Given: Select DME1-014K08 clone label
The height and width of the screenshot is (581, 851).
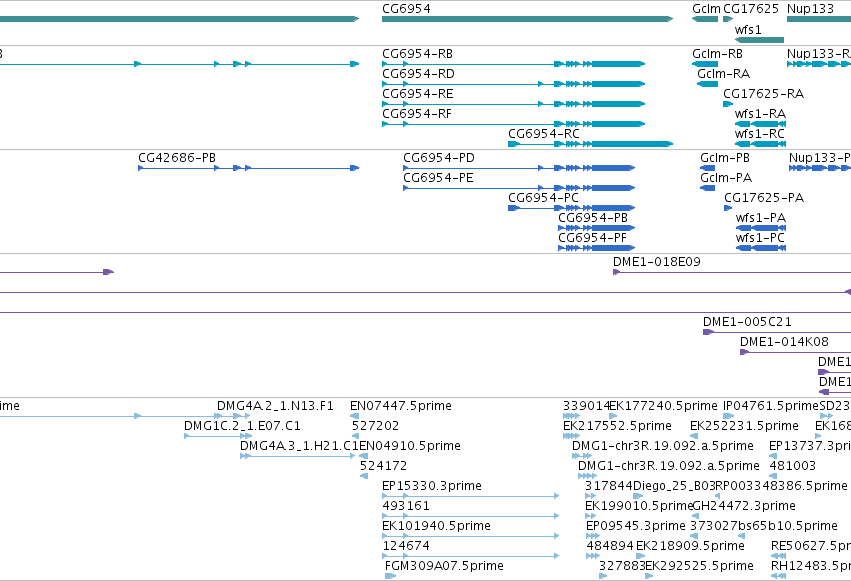Looking at the screenshot, I should 784,342.
